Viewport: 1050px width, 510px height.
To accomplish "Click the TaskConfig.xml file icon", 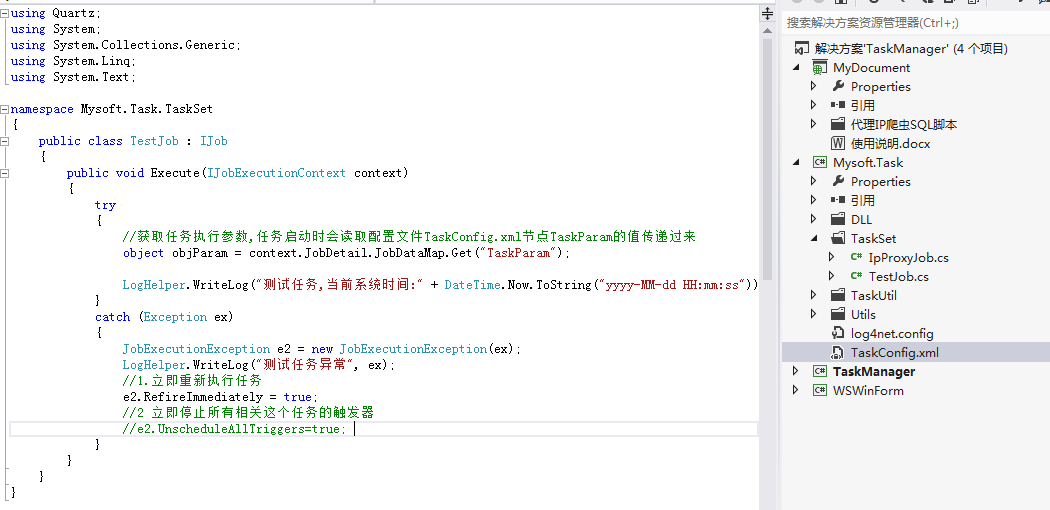I will [838, 353].
